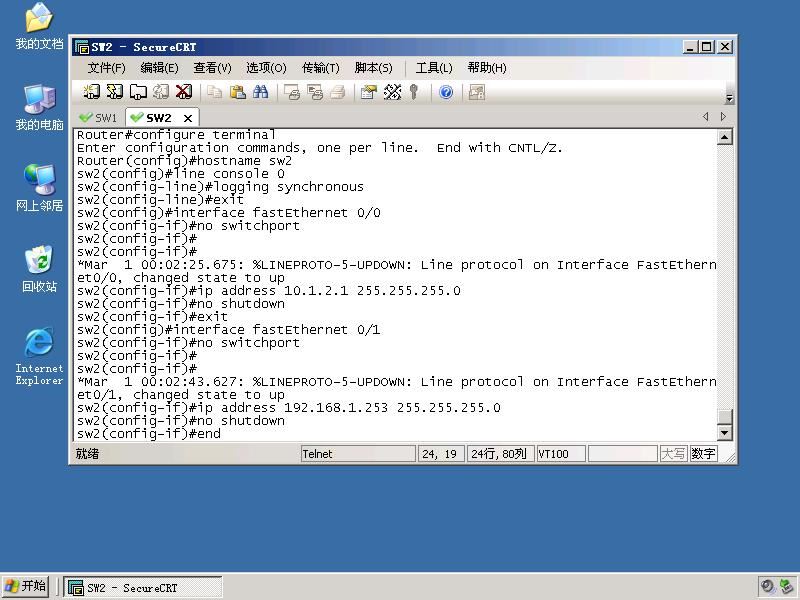Open Session Options toolbar icon

coord(368,92)
